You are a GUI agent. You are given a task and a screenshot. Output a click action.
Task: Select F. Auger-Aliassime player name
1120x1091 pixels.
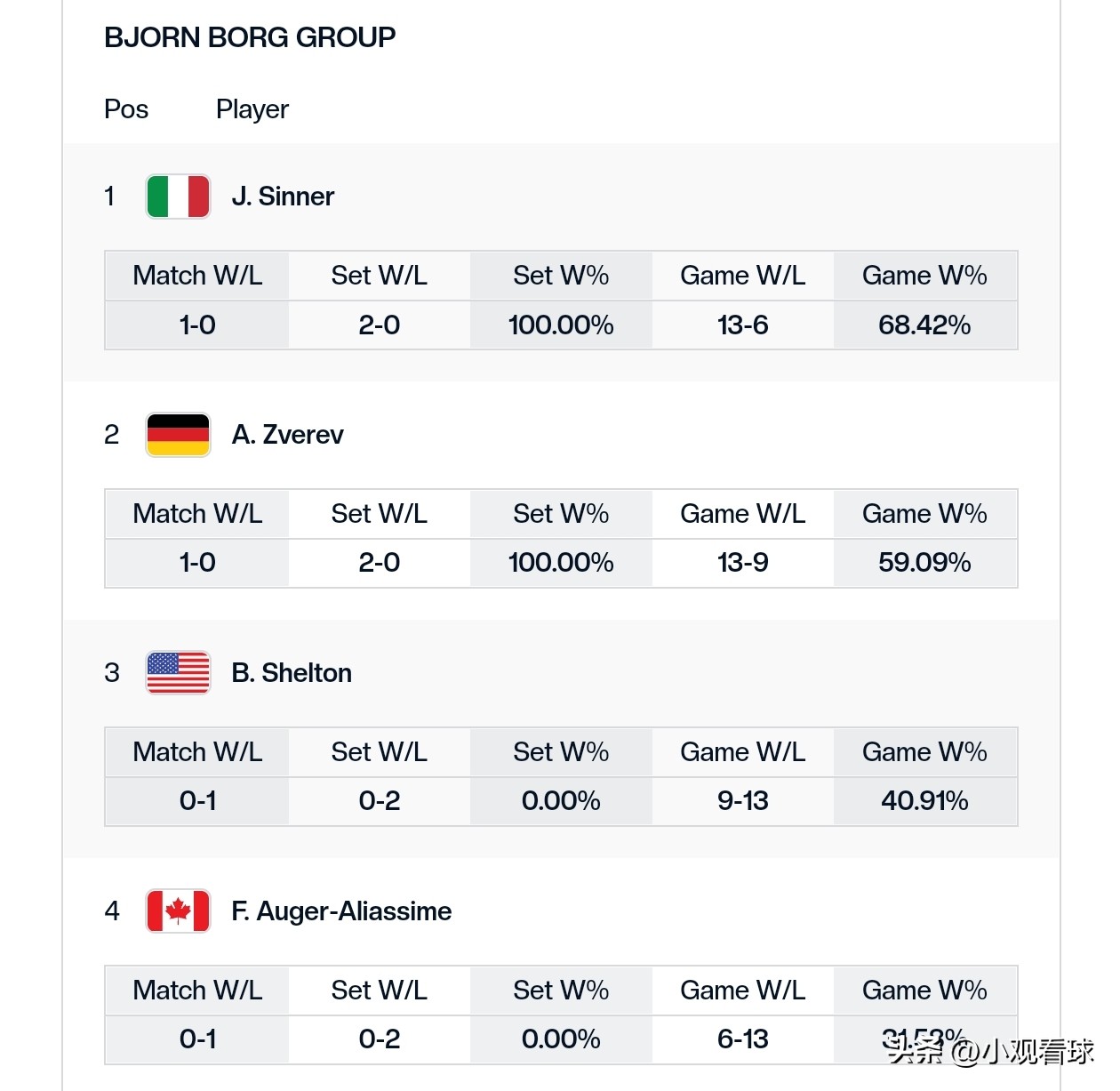tap(341, 911)
